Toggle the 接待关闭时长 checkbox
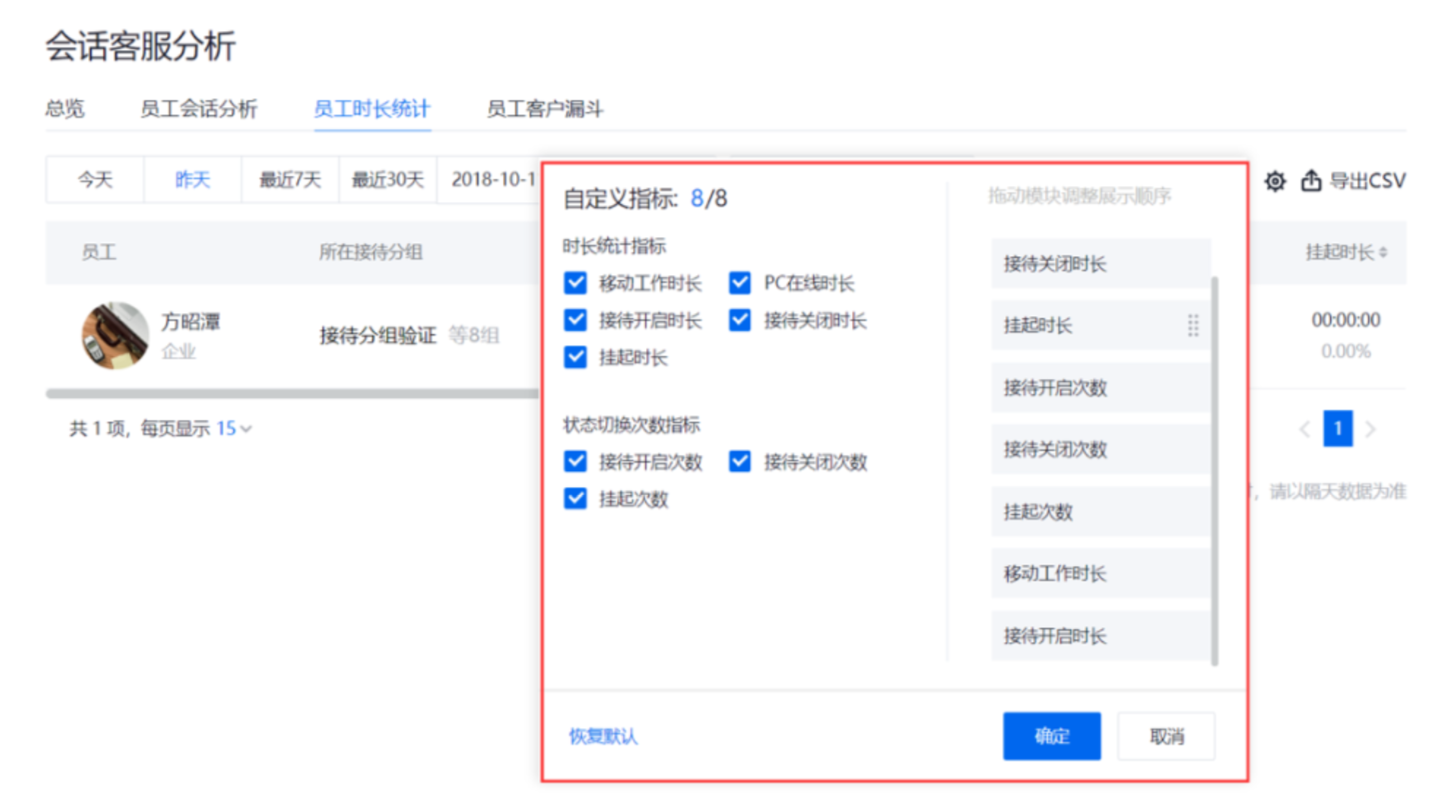The width and height of the screenshot is (1448, 802). point(740,320)
